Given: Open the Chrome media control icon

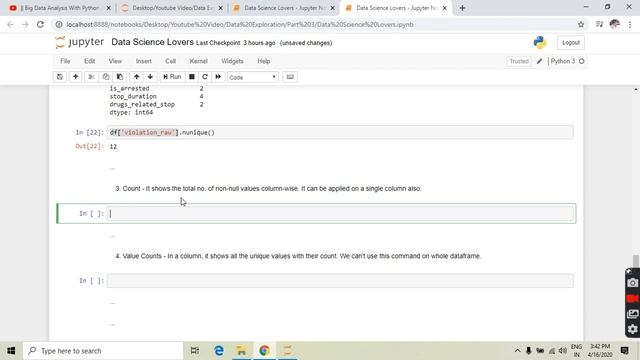Looking at the screenshot, I should (x=599, y=24).
